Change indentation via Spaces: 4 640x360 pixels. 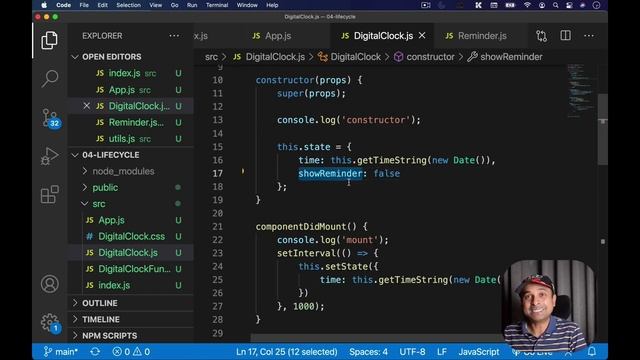point(368,351)
